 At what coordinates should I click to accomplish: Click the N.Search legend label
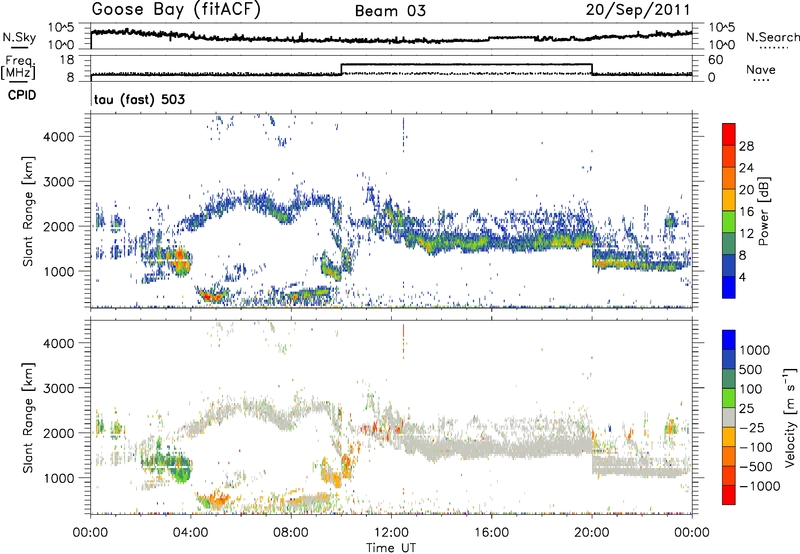pyautogui.click(x=772, y=37)
